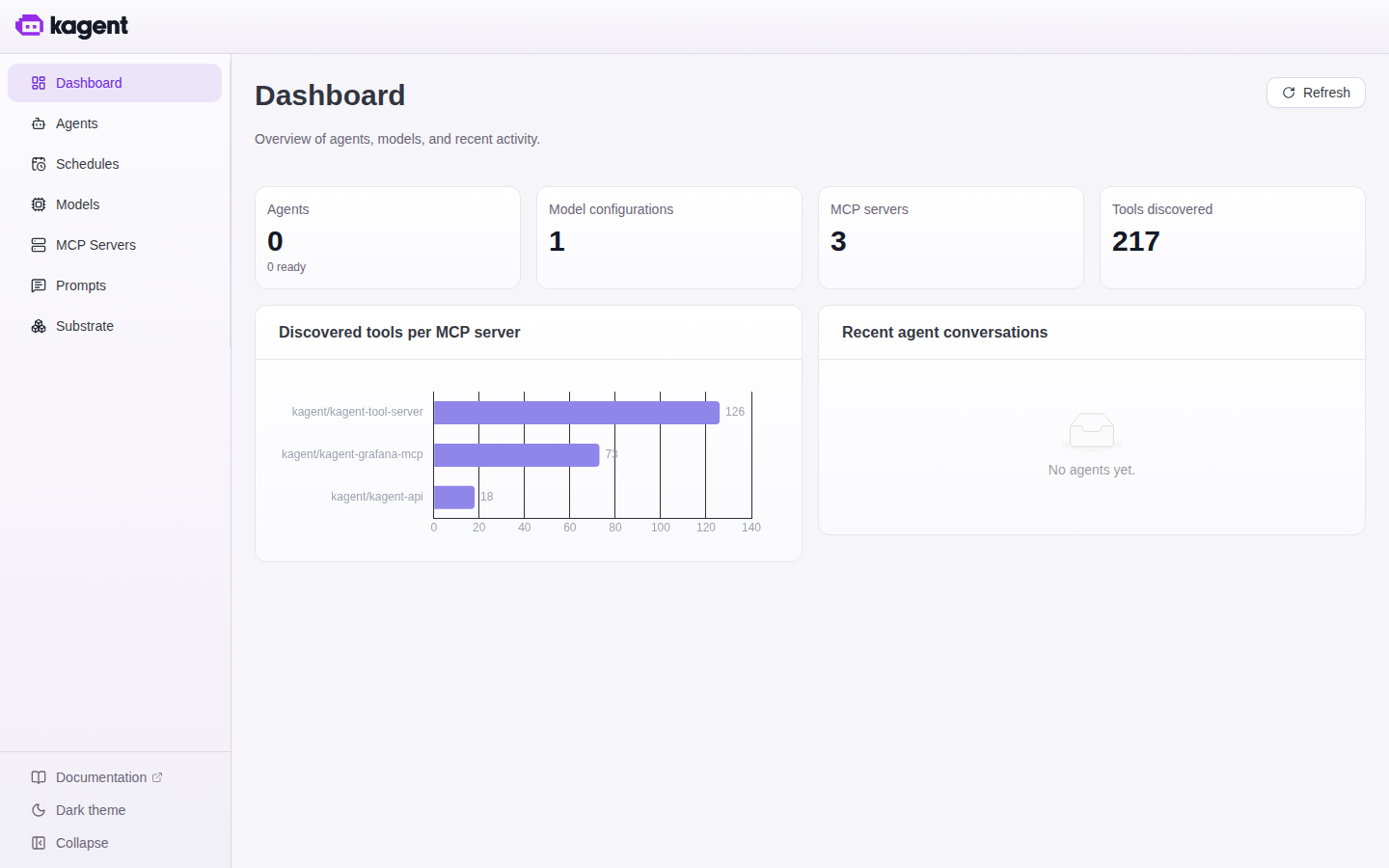Image resolution: width=1389 pixels, height=868 pixels.
Task: Click the '100' x-axis tick label
Action: (x=661, y=528)
